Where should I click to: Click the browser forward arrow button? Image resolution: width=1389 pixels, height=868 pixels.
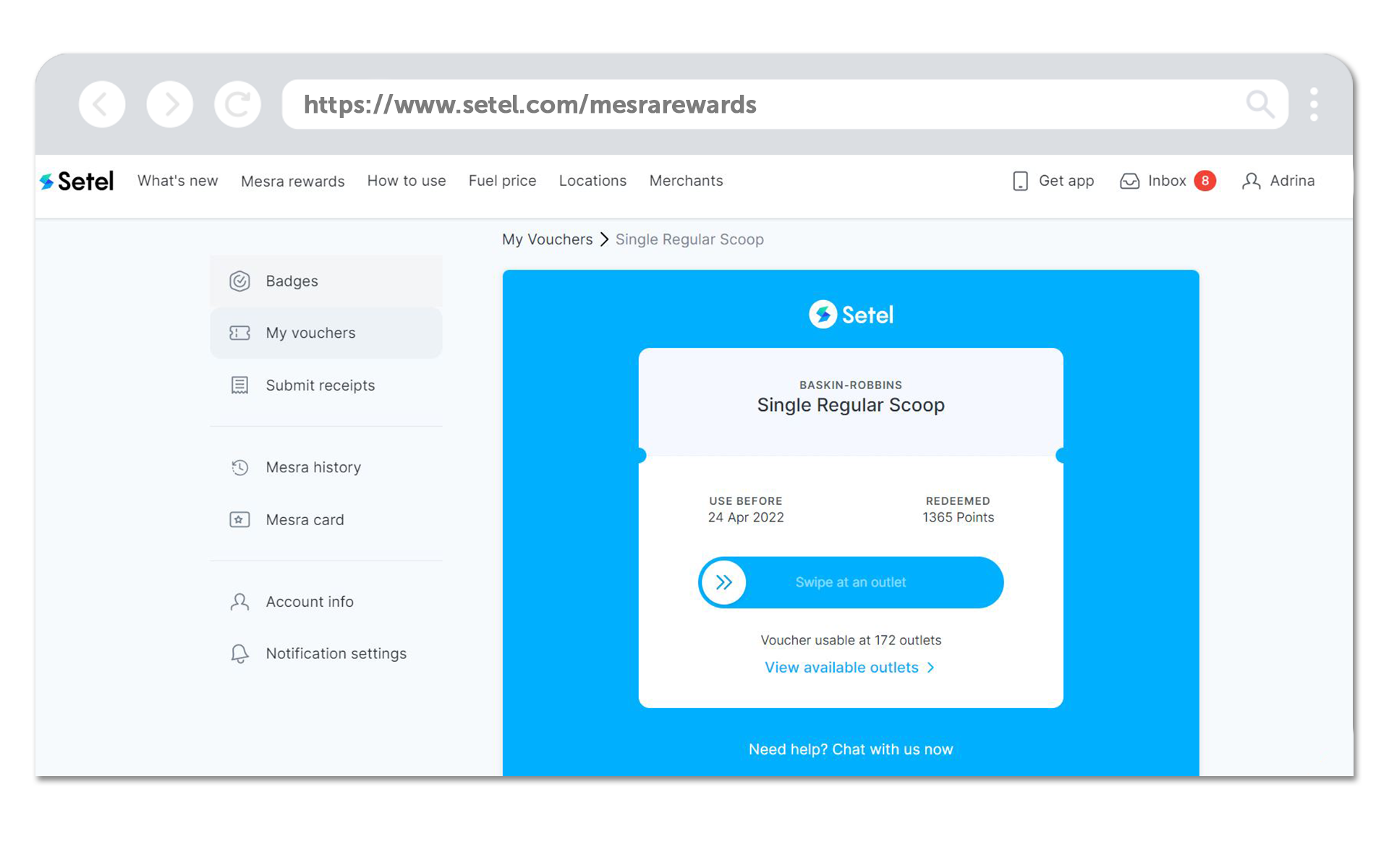169,105
